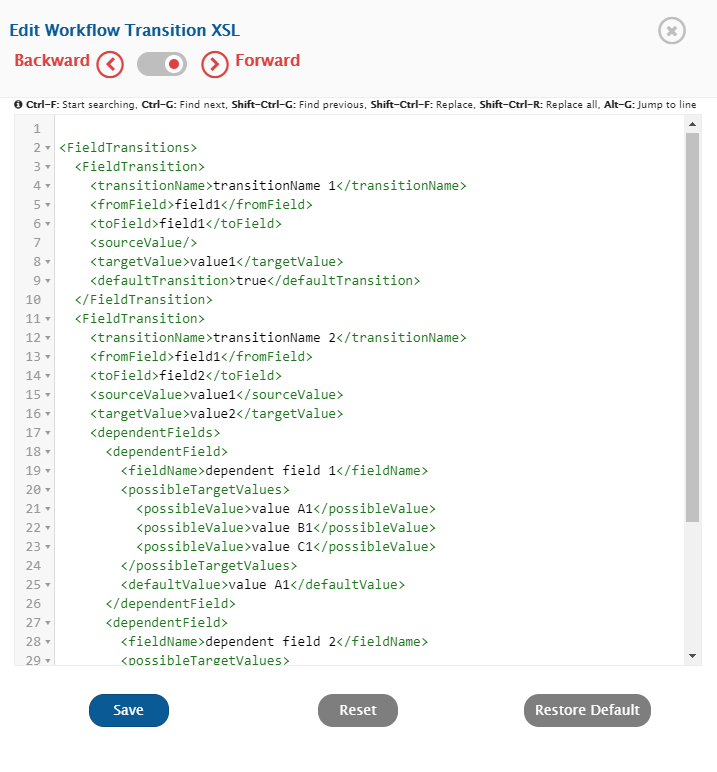Collapse the FieldTransitions fold on line 2
This screenshot has width=717, height=772.
(x=48, y=148)
